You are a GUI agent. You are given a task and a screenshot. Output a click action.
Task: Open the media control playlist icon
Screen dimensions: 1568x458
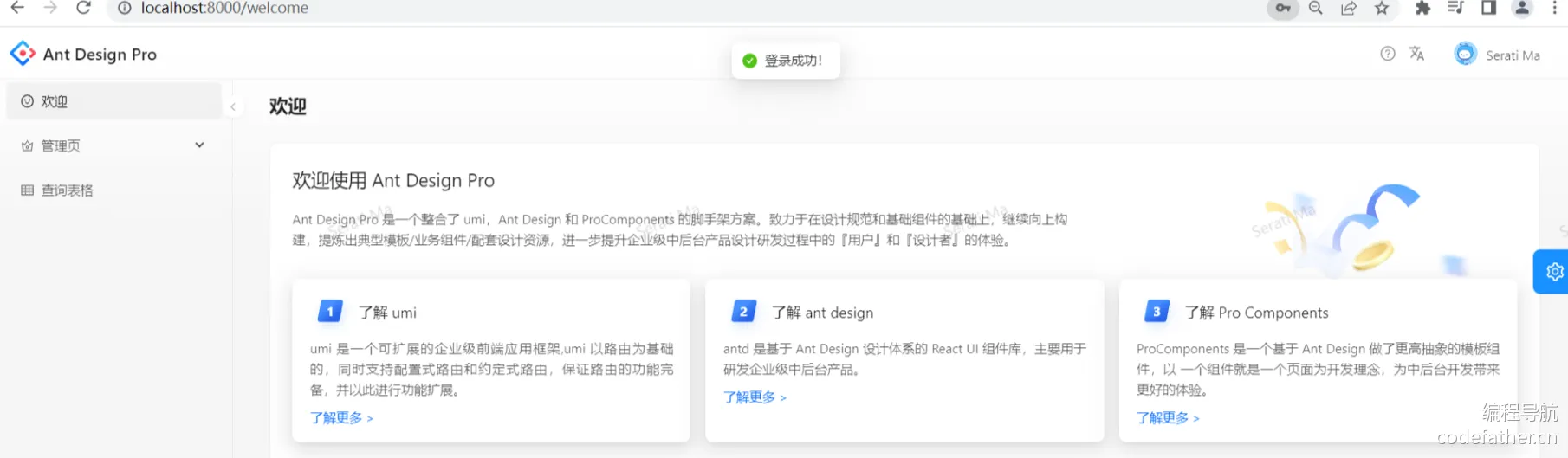pyautogui.click(x=1455, y=8)
